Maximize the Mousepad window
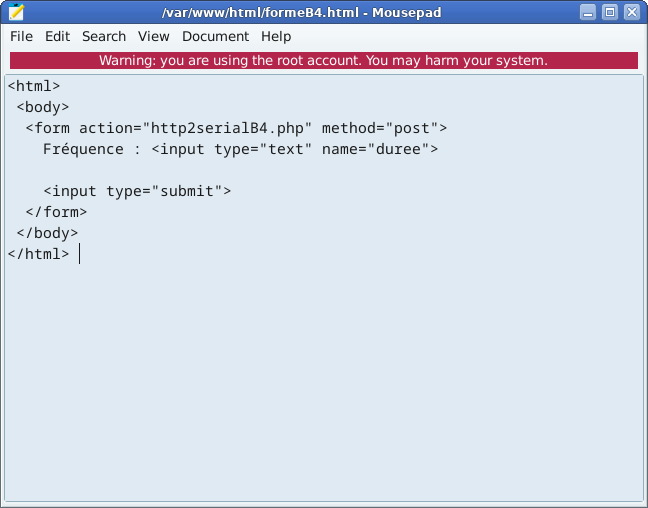Viewport: 648px width, 508px height. (x=609, y=12)
